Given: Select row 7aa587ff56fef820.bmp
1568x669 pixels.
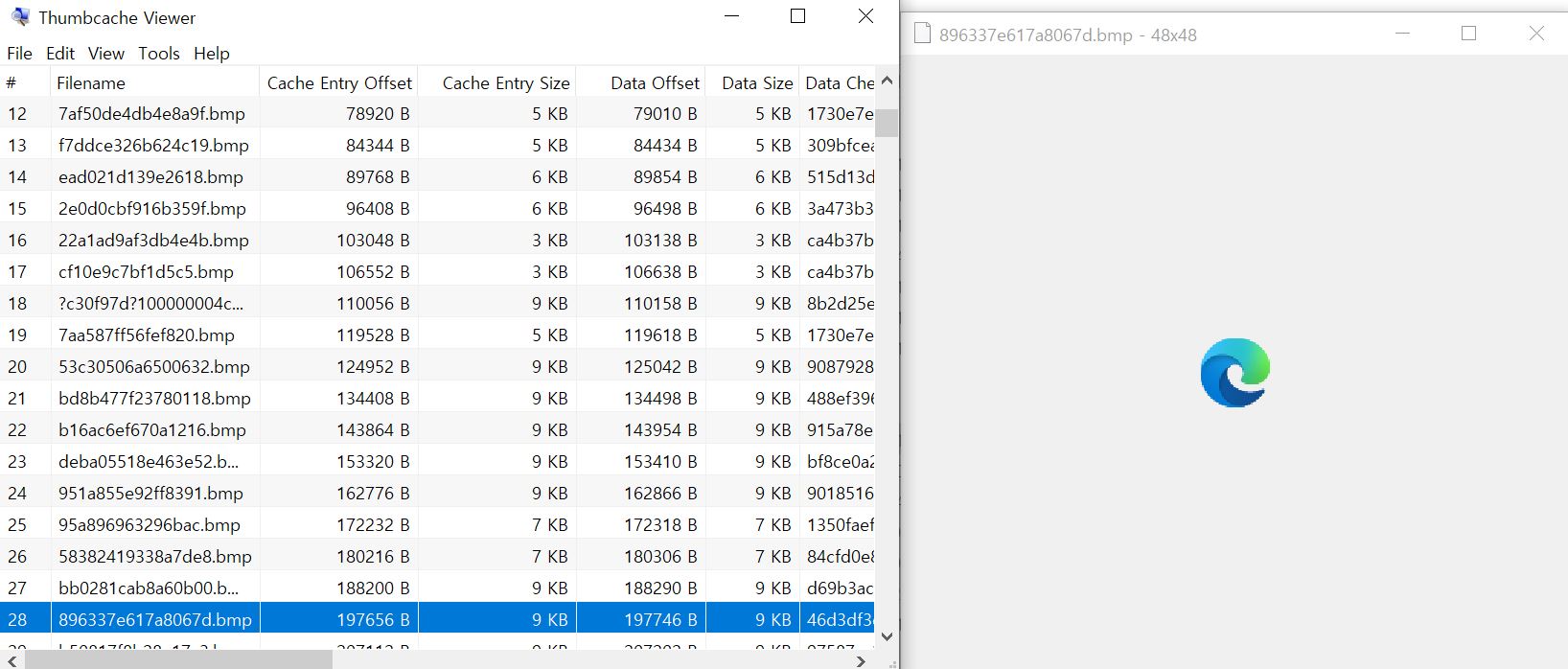Looking at the screenshot, I should 437,334.
